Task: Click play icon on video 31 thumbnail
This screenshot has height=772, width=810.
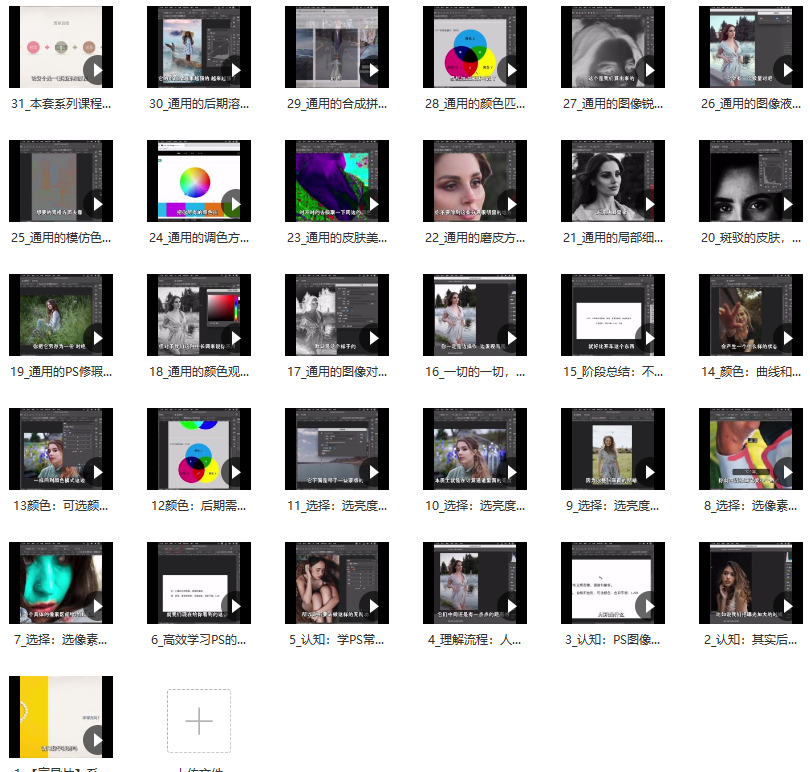Action: [x=97, y=70]
